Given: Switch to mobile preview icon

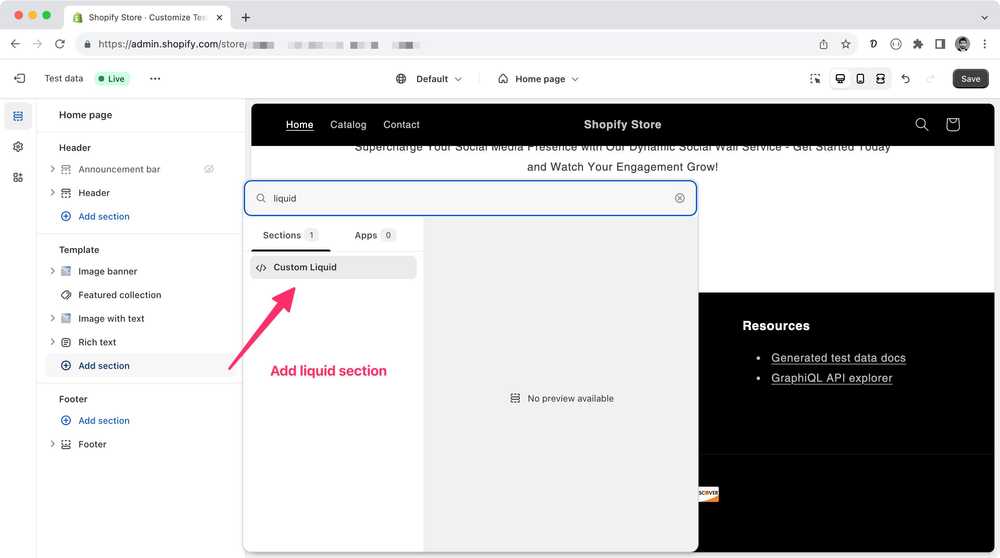Looking at the screenshot, I should coord(860,79).
